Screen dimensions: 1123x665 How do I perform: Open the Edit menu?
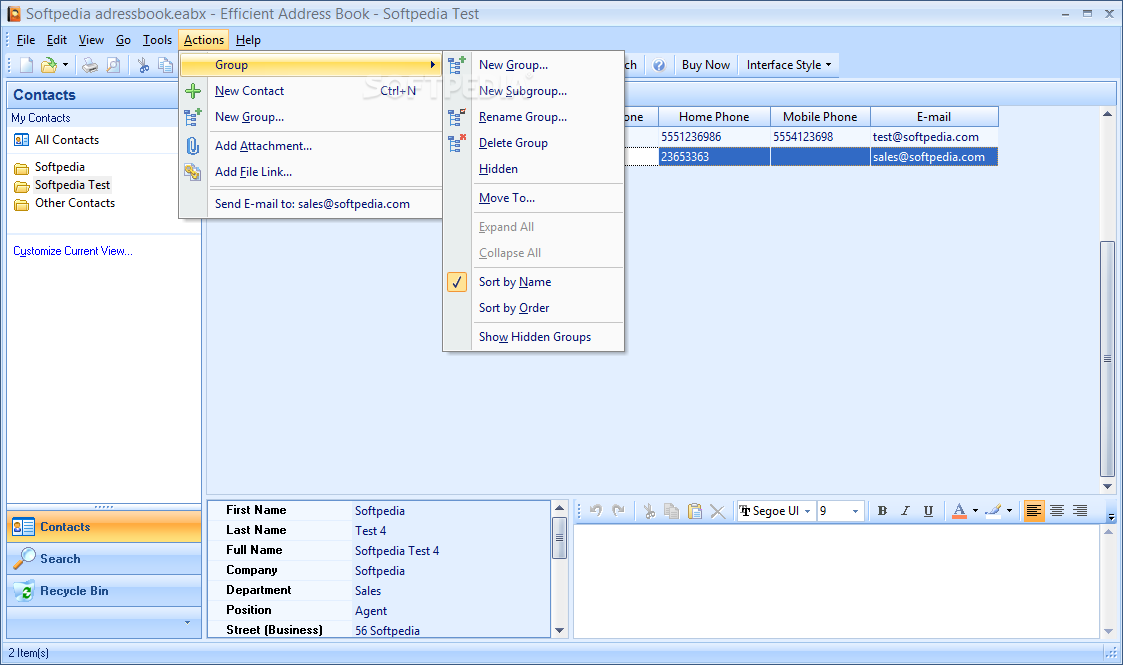coord(57,40)
